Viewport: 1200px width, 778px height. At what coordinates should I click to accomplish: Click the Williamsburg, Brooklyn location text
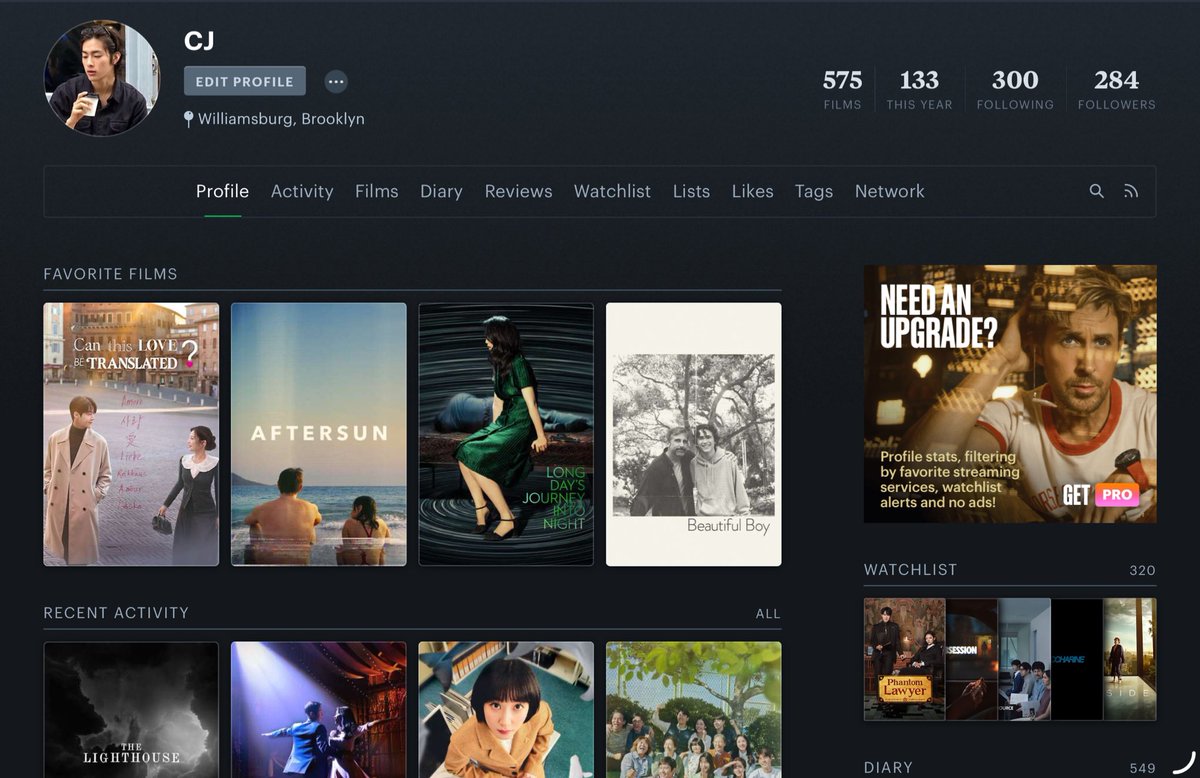(x=281, y=119)
